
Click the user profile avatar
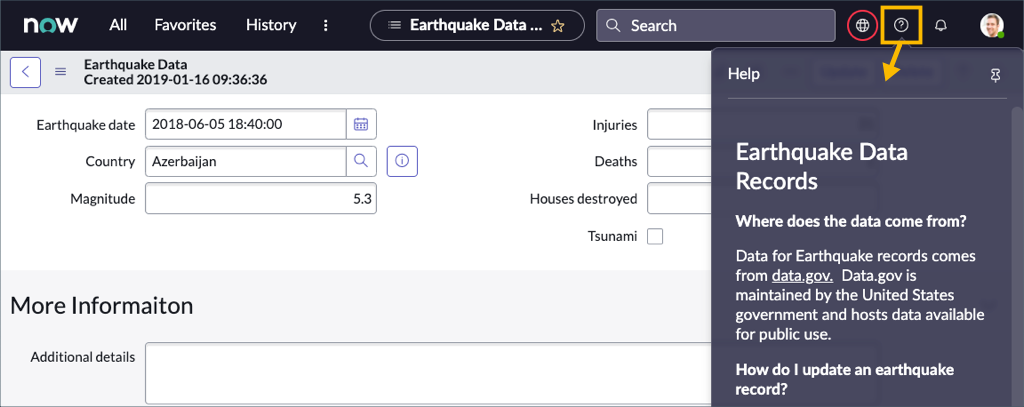pyautogui.click(x=992, y=25)
